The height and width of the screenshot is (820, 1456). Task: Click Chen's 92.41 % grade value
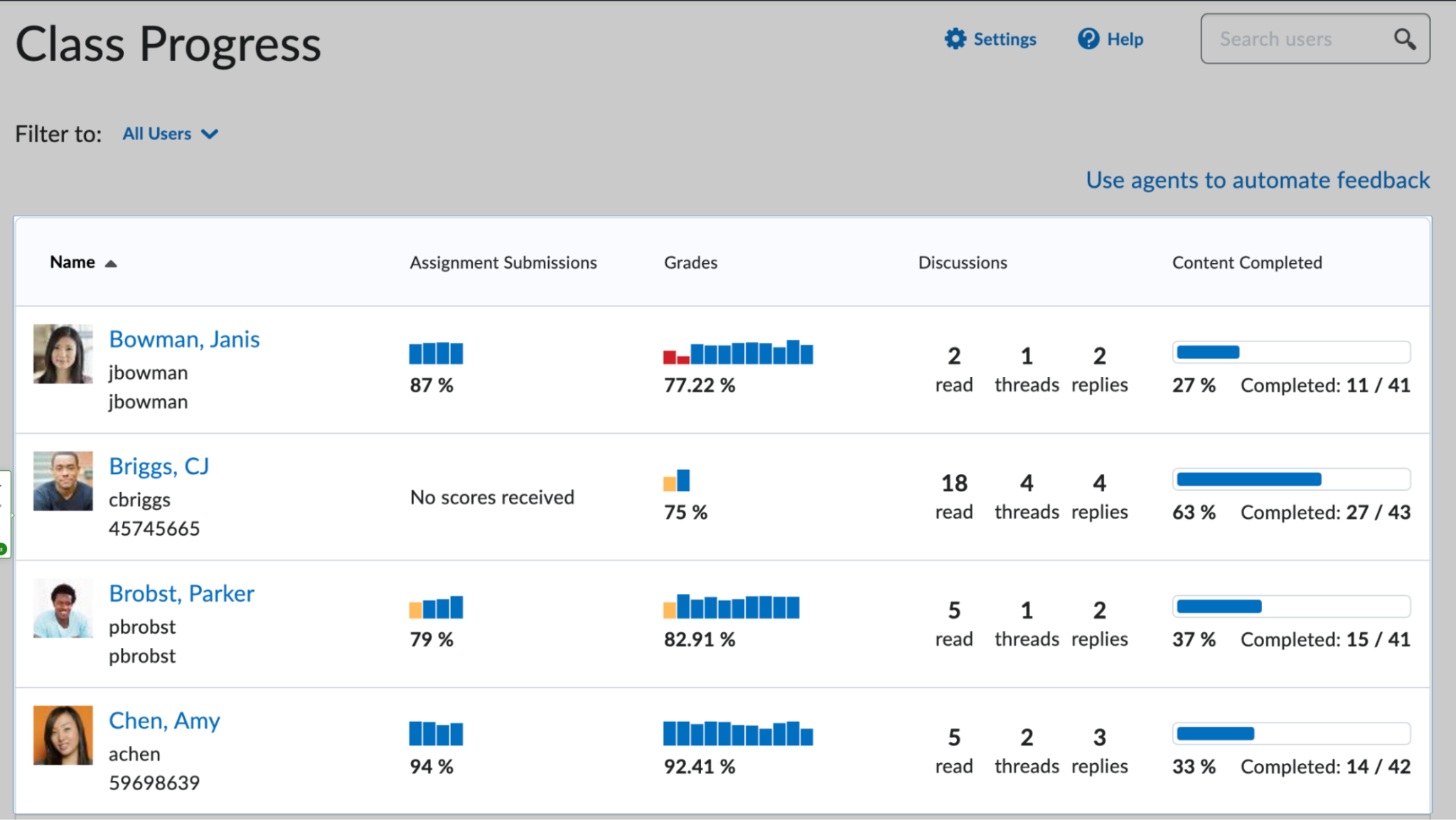click(700, 767)
